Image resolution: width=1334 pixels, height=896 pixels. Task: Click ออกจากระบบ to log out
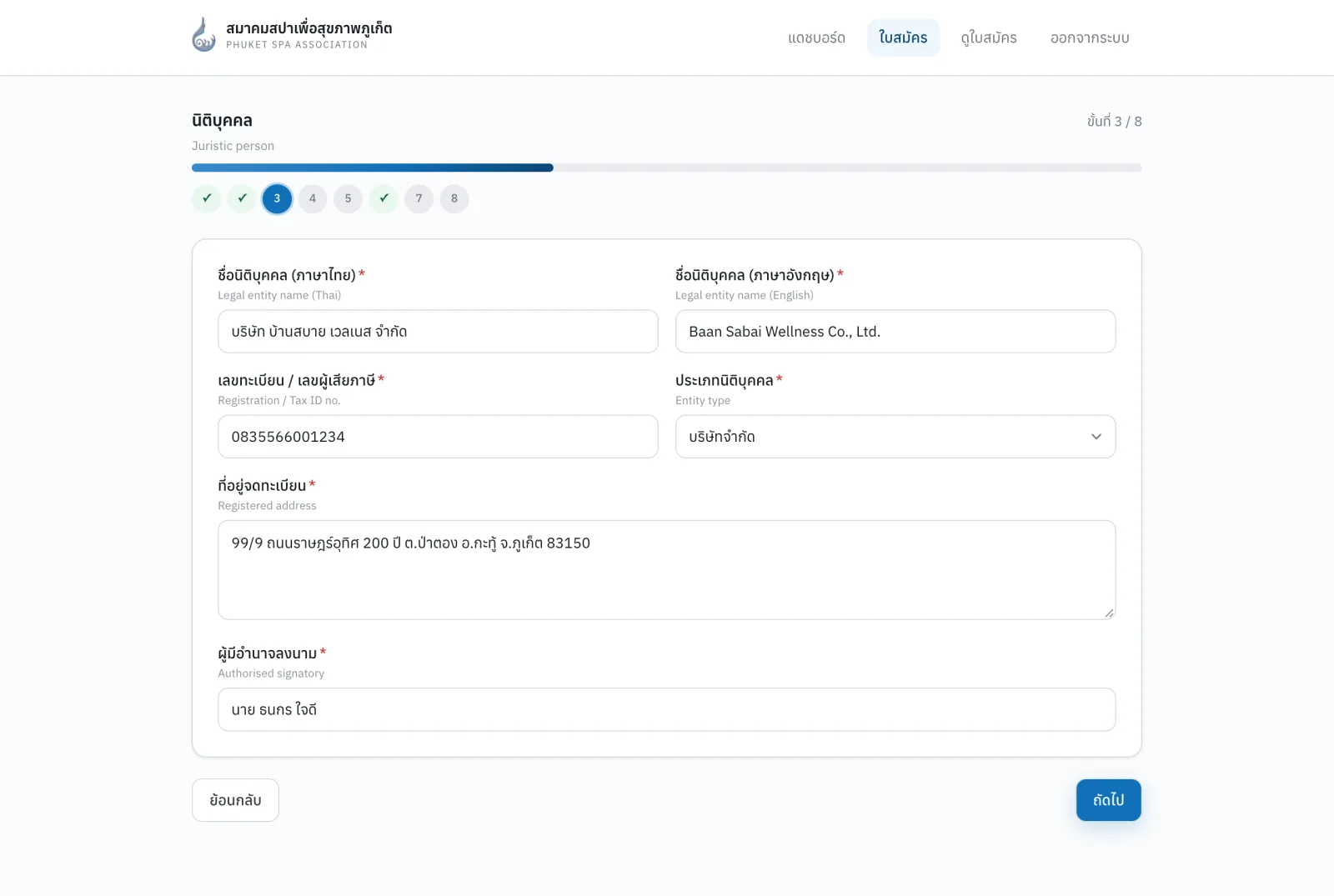coord(1089,38)
